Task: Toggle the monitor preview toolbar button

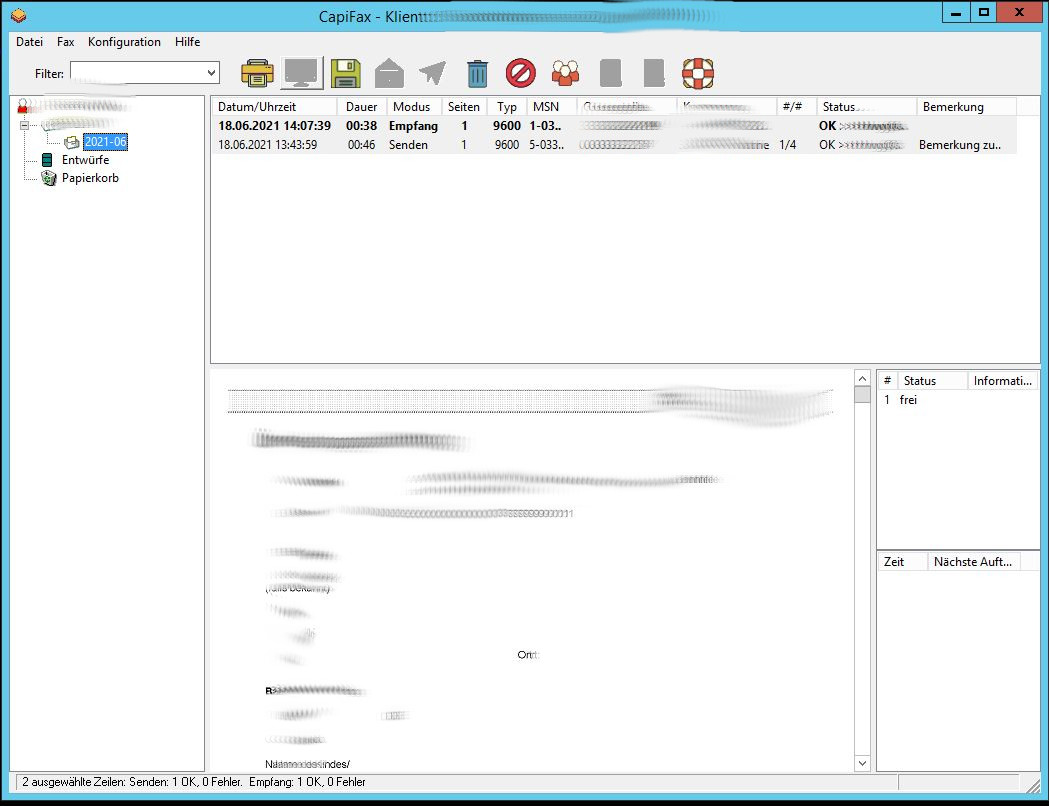Action: tap(301, 73)
